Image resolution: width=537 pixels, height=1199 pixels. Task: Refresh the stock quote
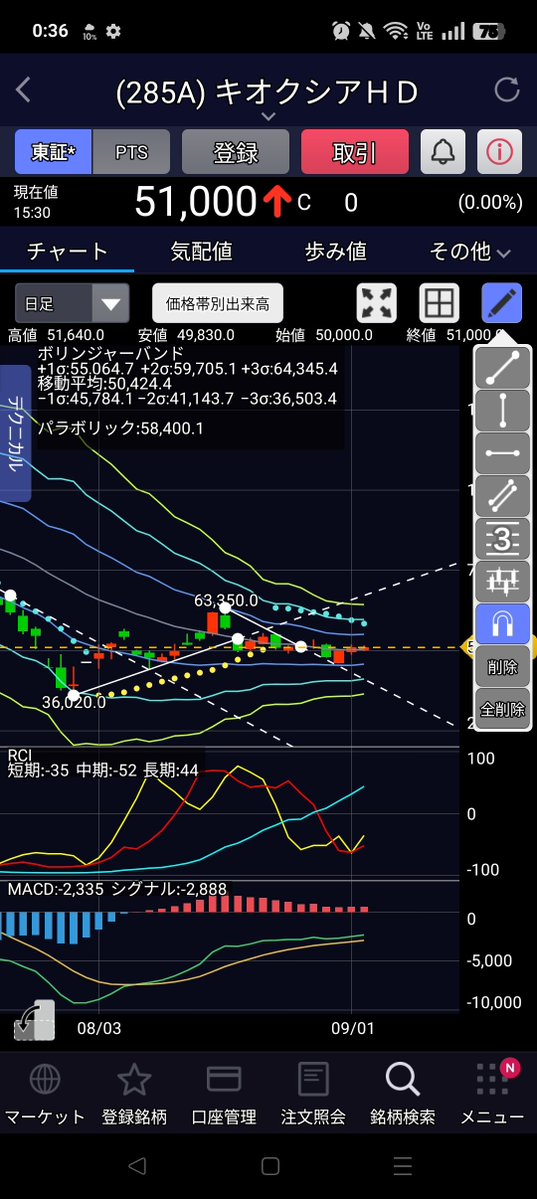pyautogui.click(x=506, y=90)
